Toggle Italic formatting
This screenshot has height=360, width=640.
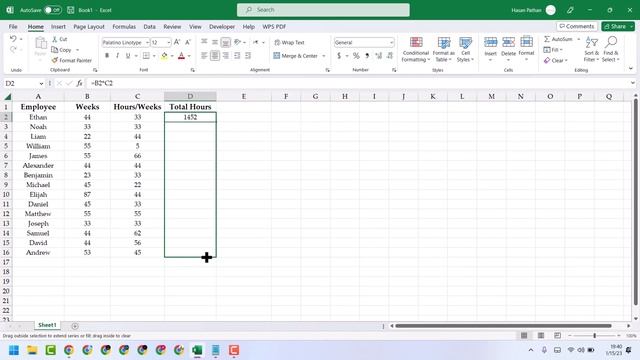[x=118, y=56]
